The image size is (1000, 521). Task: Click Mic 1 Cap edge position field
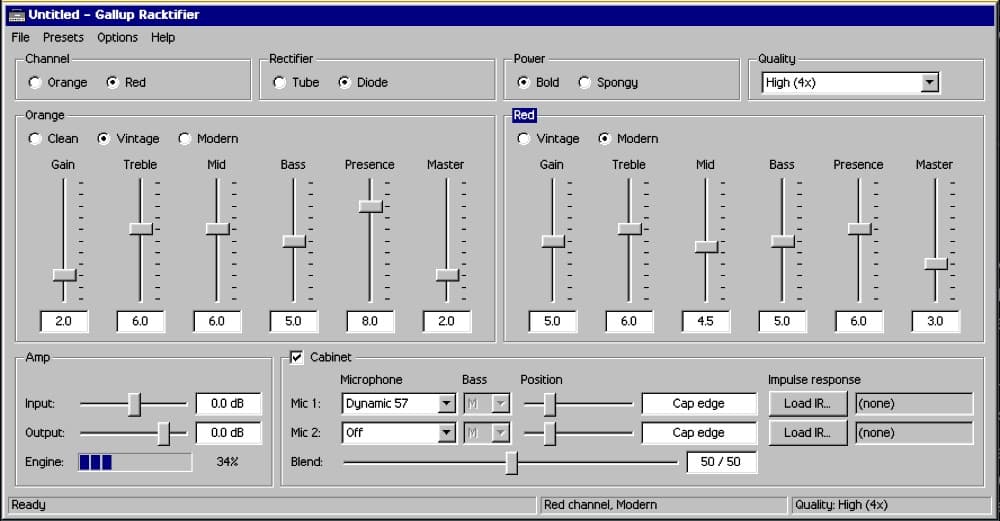click(699, 404)
